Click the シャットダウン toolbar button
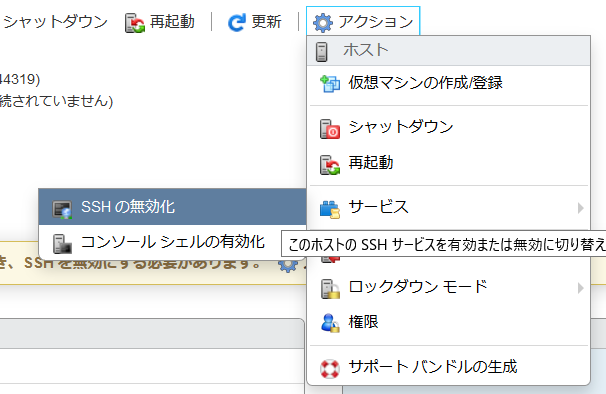 pyautogui.click(x=54, y=22)
